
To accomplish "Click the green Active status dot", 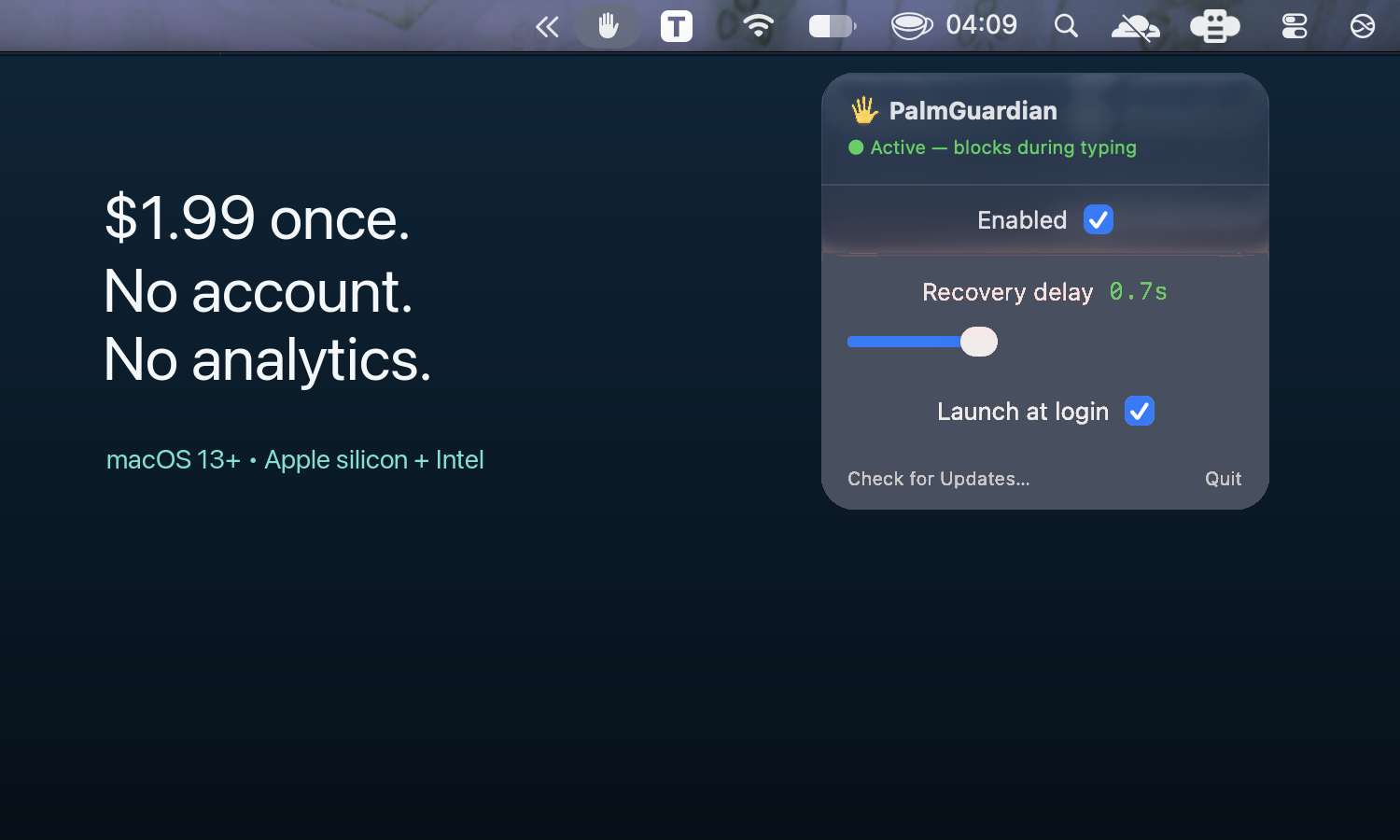I will [856, 147].
